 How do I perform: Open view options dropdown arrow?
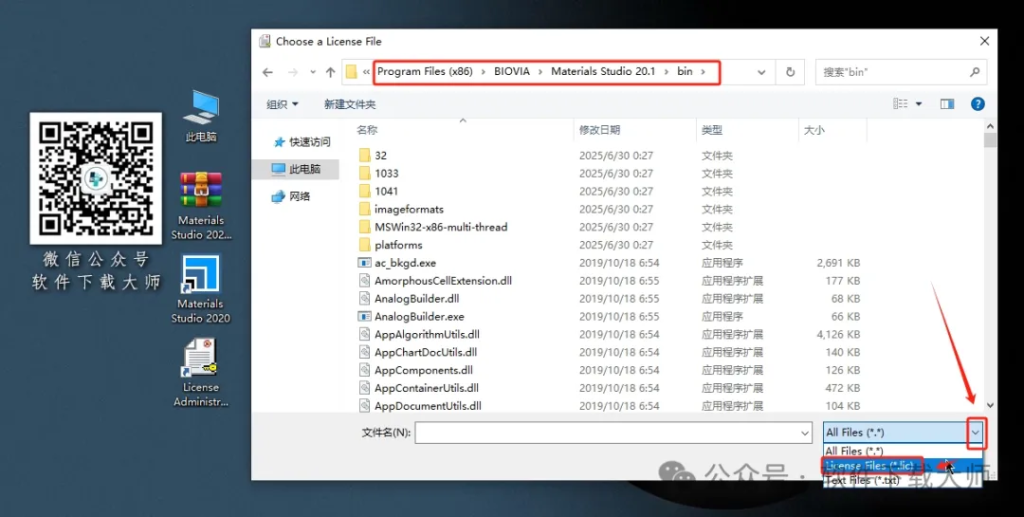[x=919, y=104]
